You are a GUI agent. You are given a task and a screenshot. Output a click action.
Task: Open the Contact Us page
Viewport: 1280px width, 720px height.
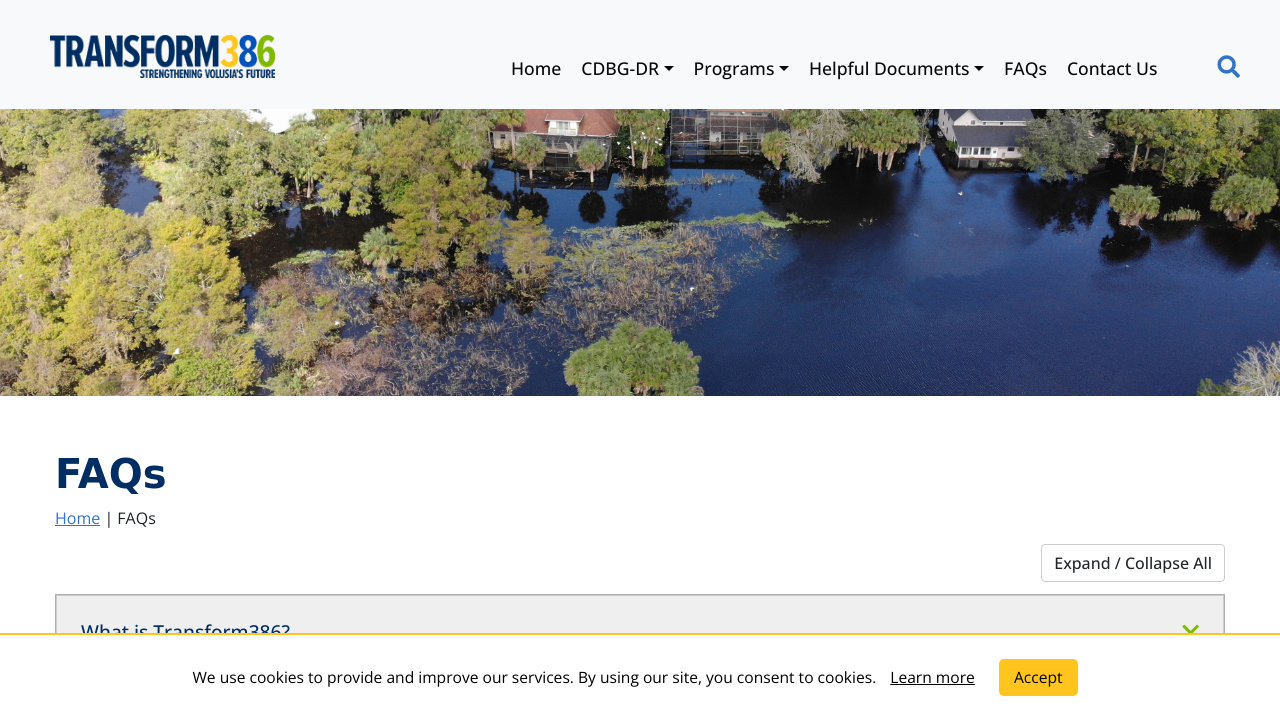[x=1111, y=69]
